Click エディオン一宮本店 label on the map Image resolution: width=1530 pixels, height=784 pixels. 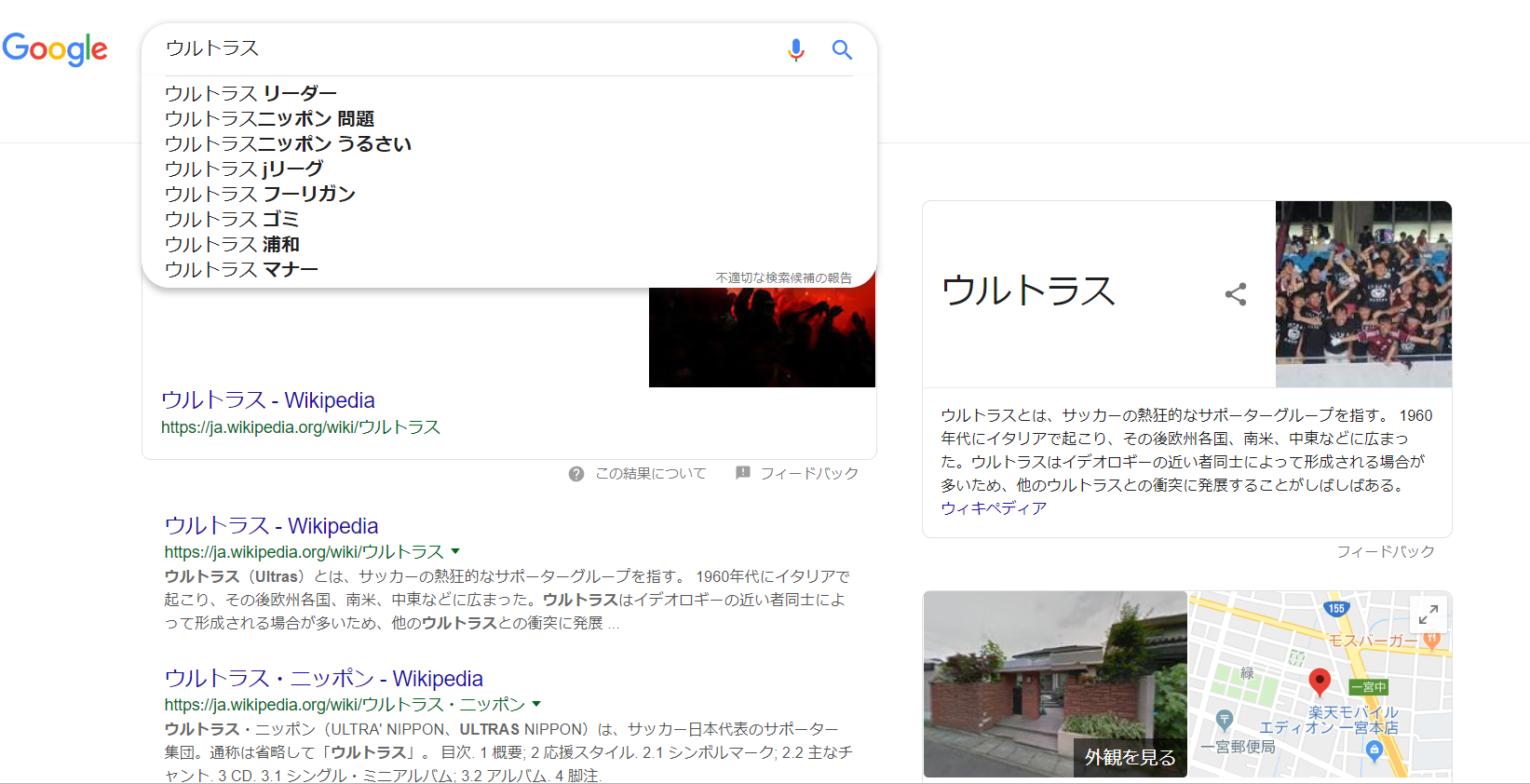[x=1329, y=728]
